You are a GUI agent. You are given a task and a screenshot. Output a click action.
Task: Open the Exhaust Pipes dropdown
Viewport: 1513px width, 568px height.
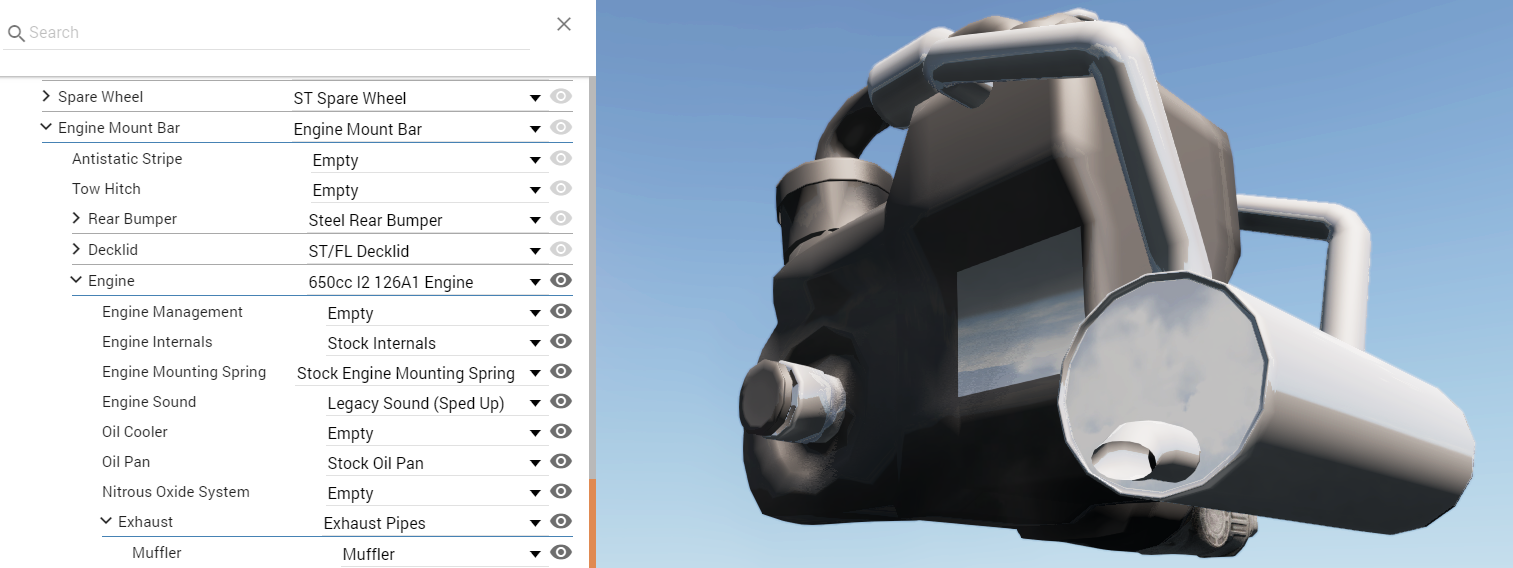(x=434, y=523)
